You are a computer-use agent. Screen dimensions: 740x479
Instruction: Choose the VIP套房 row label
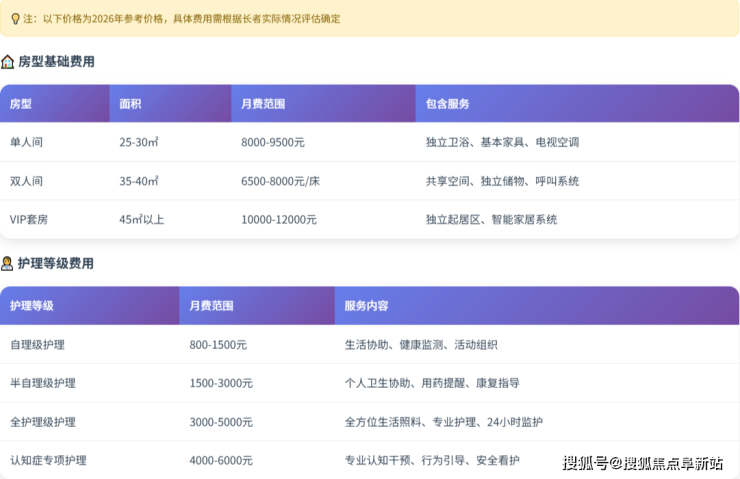point(32,219)
